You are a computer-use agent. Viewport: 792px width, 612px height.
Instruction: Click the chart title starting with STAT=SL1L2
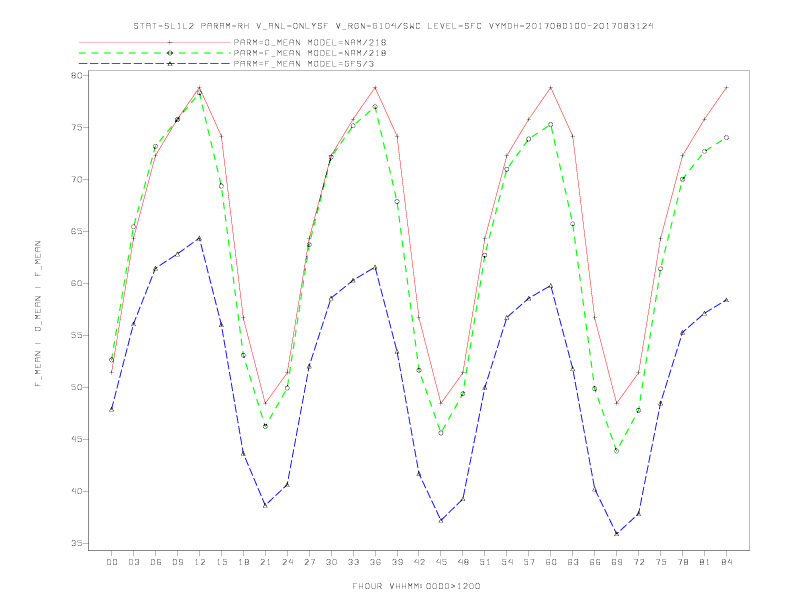point(393,26)
